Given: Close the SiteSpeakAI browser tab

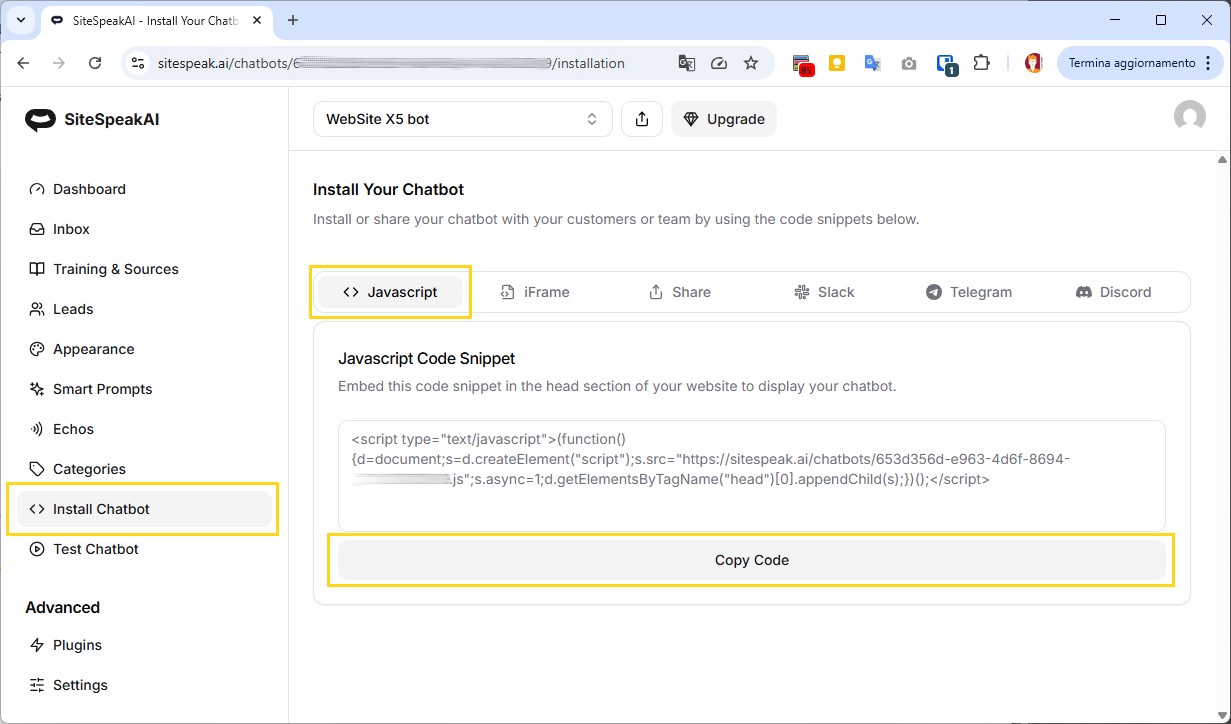Looking at the screenshot, I should coord(258,20).
